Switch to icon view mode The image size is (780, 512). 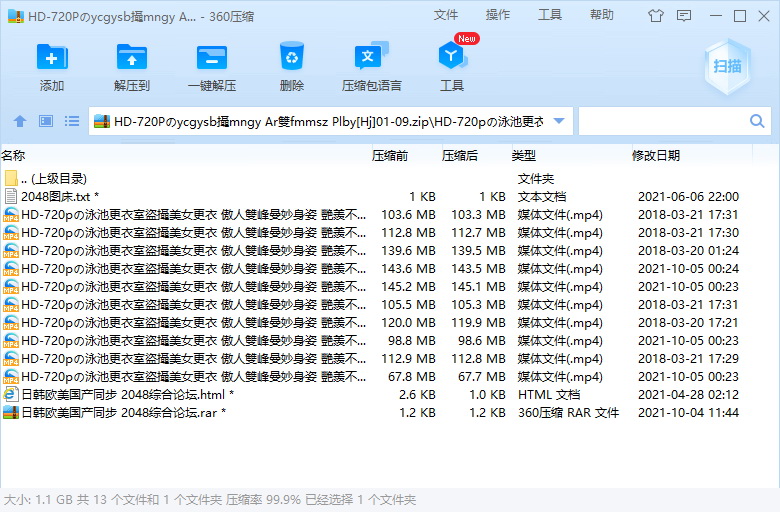point(46,121)
